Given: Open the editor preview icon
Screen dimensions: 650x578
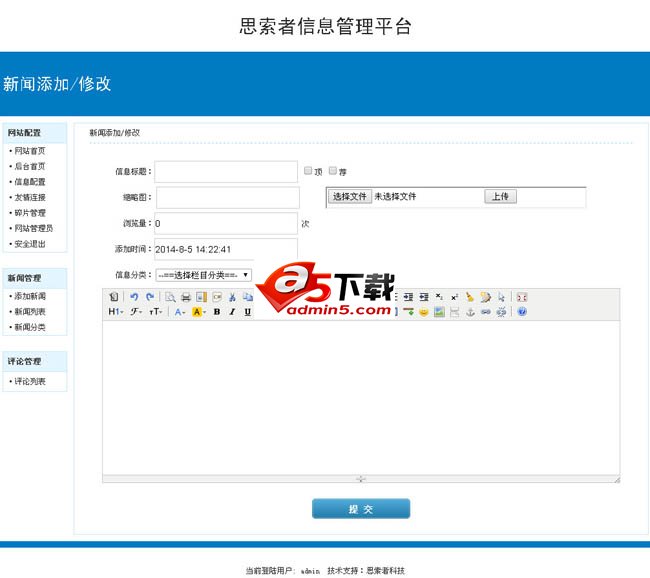Looking at the screenshot, I should tap(170, 297).
